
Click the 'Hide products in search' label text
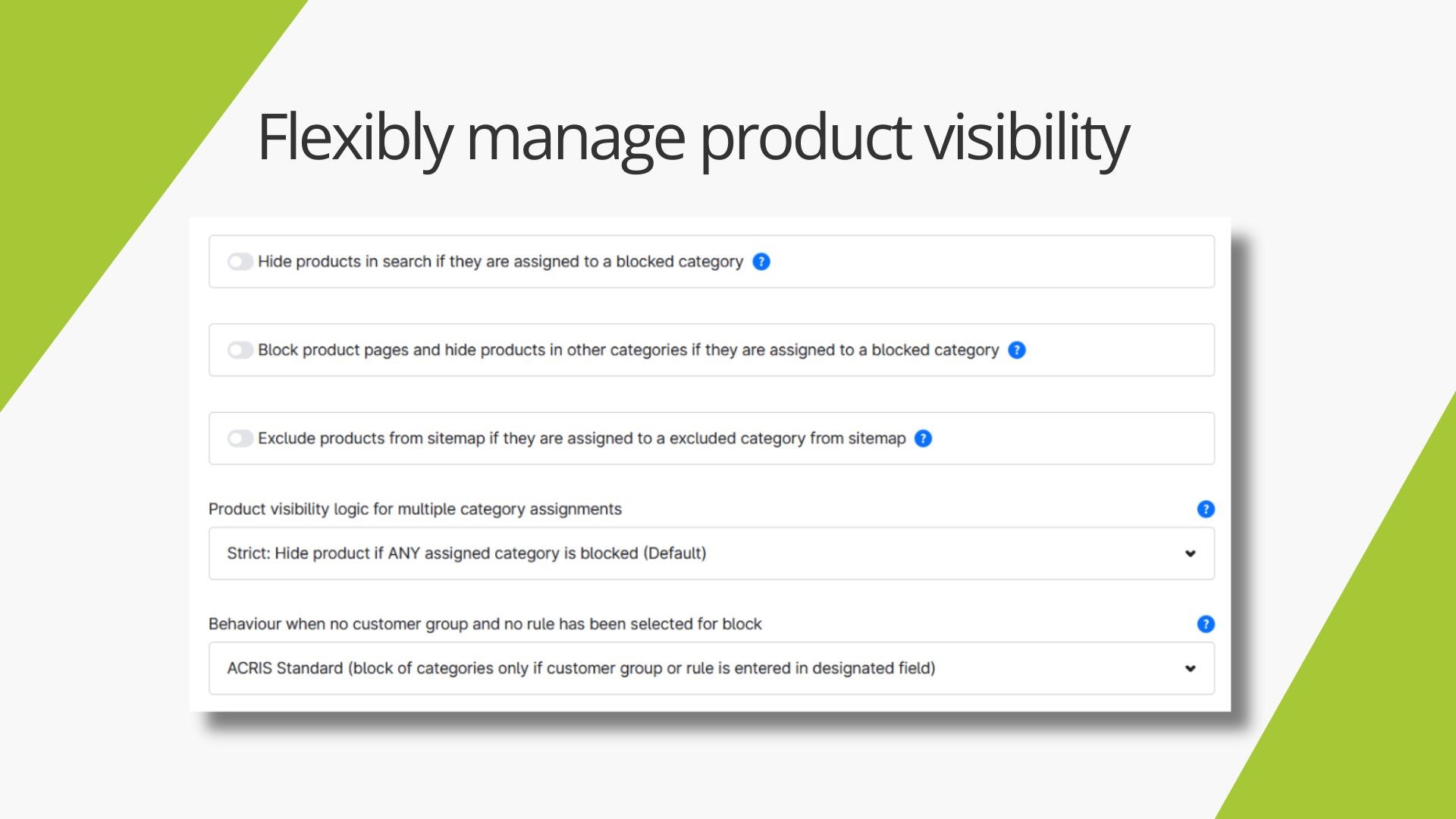tap(500, 262)
